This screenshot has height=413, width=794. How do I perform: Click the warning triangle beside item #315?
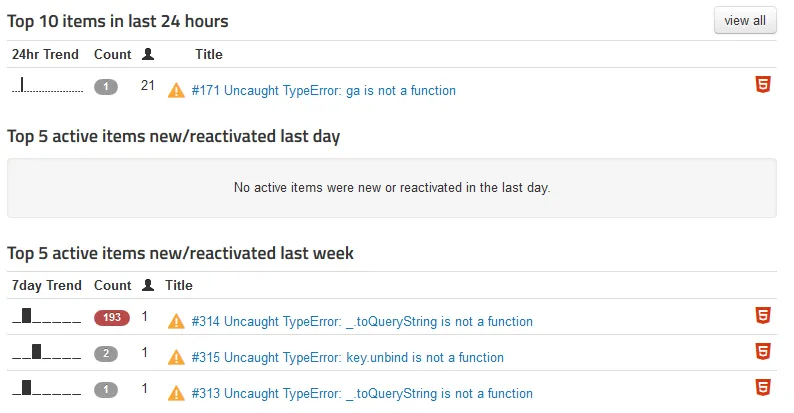pos(176,357)
